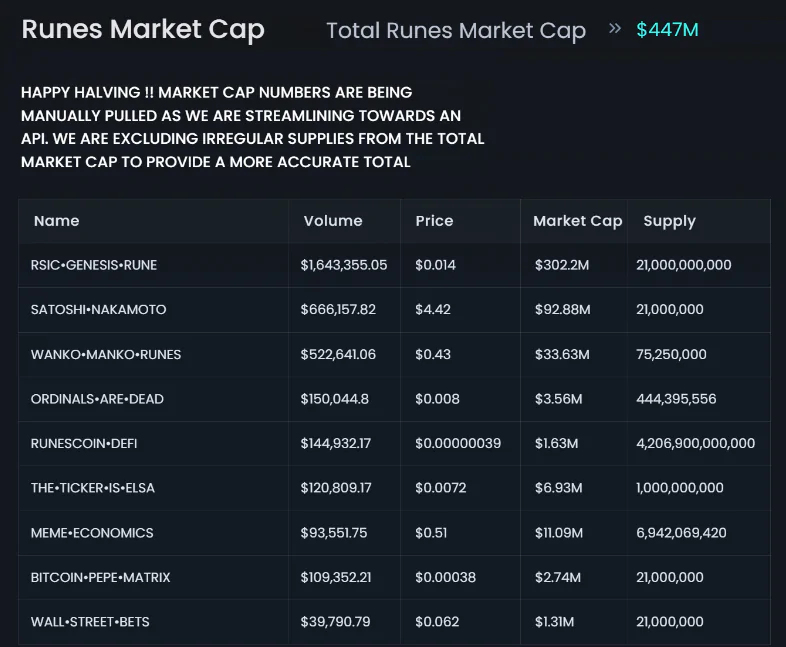
Task: Select the RUNESCOIN•DEFI row name
Action: 84,444
